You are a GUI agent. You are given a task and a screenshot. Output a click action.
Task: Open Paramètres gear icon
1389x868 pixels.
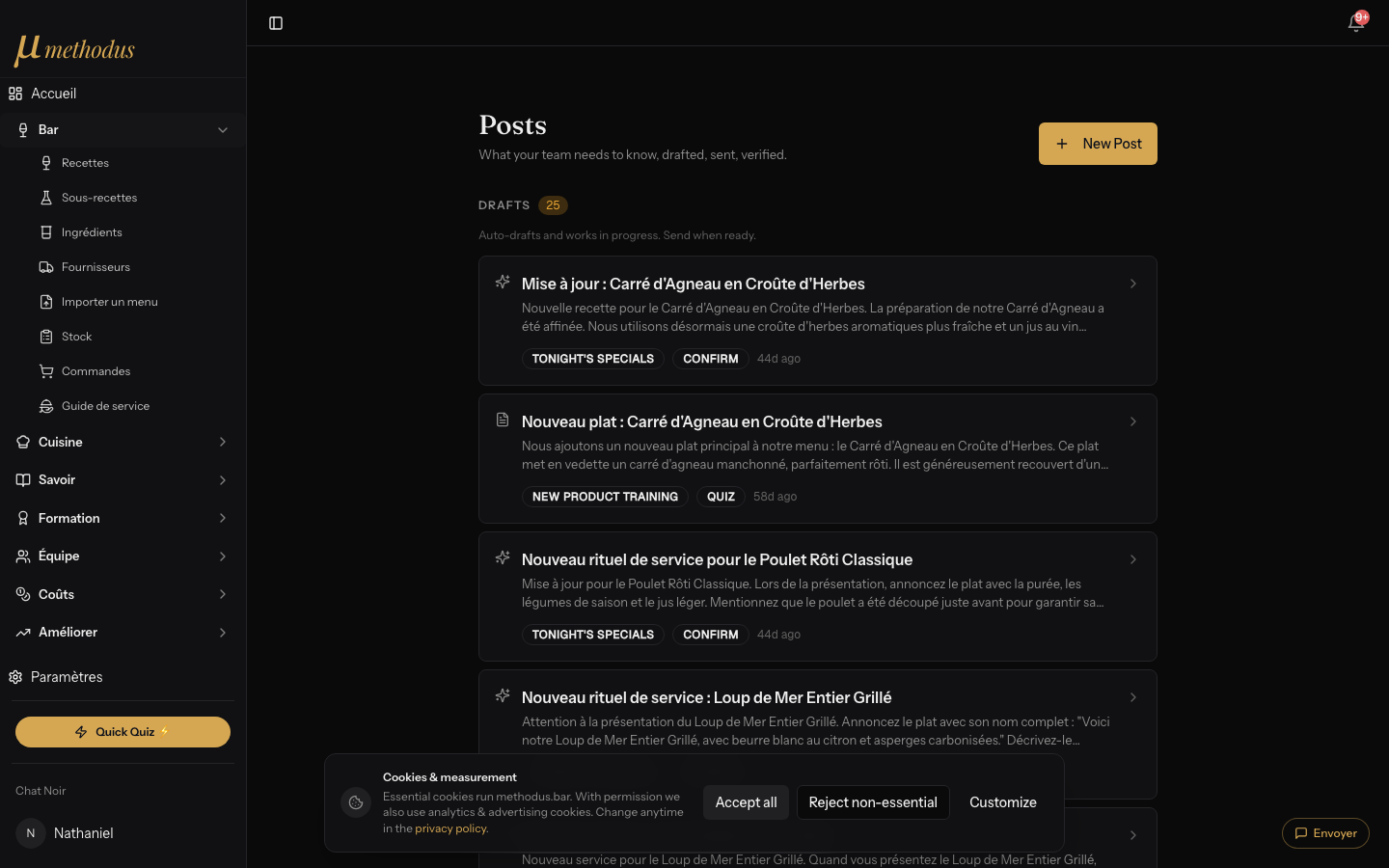click(15, 677)
